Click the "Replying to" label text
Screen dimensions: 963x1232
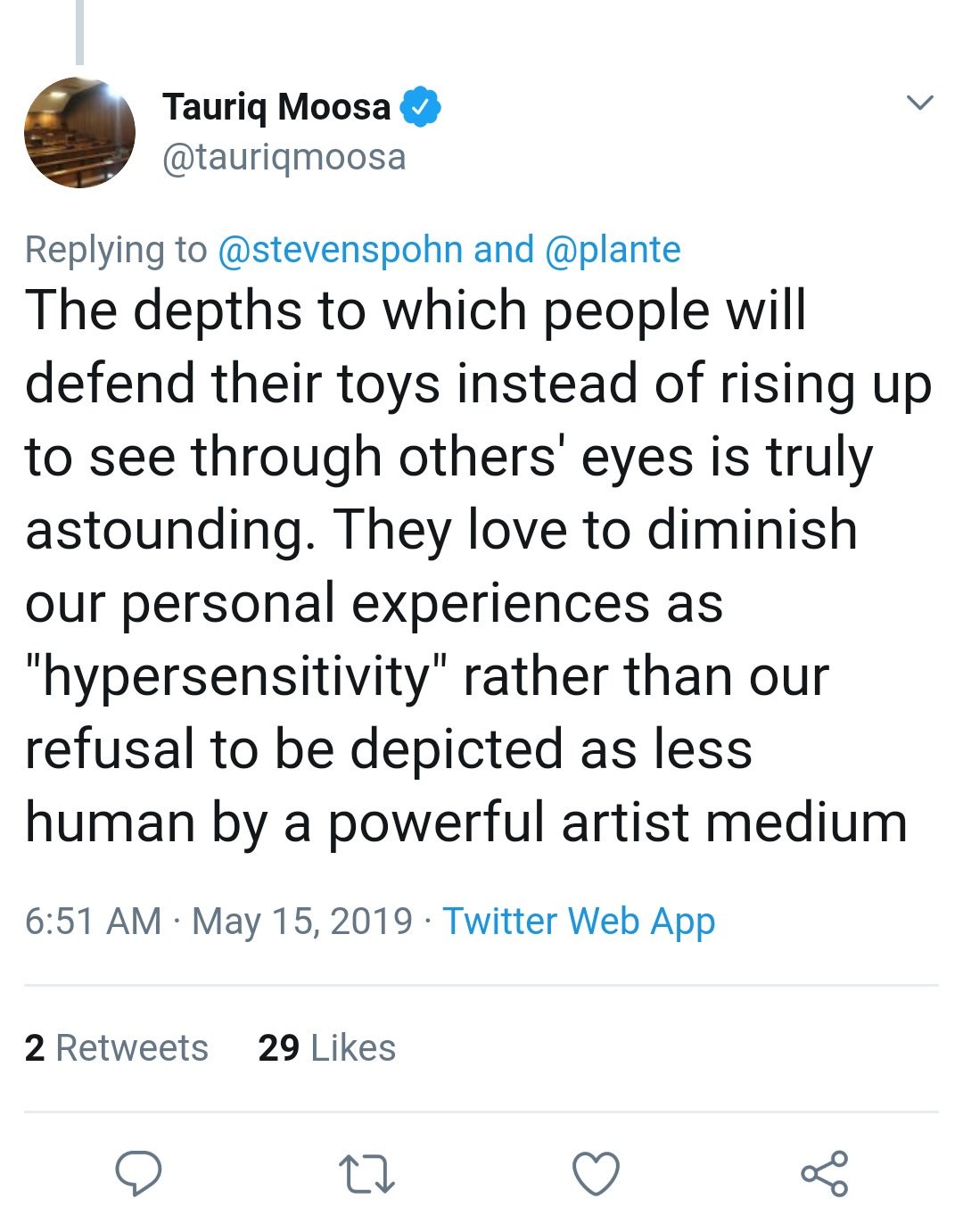pos(116,250)
